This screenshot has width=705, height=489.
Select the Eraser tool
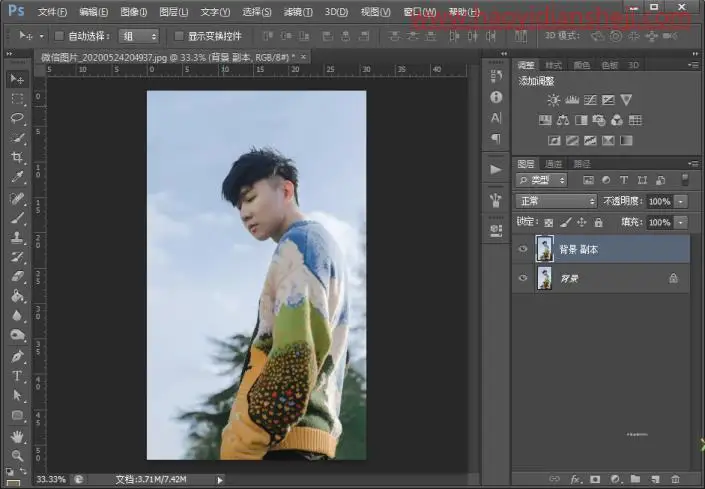pyautogui.click(x=17, y=276)
